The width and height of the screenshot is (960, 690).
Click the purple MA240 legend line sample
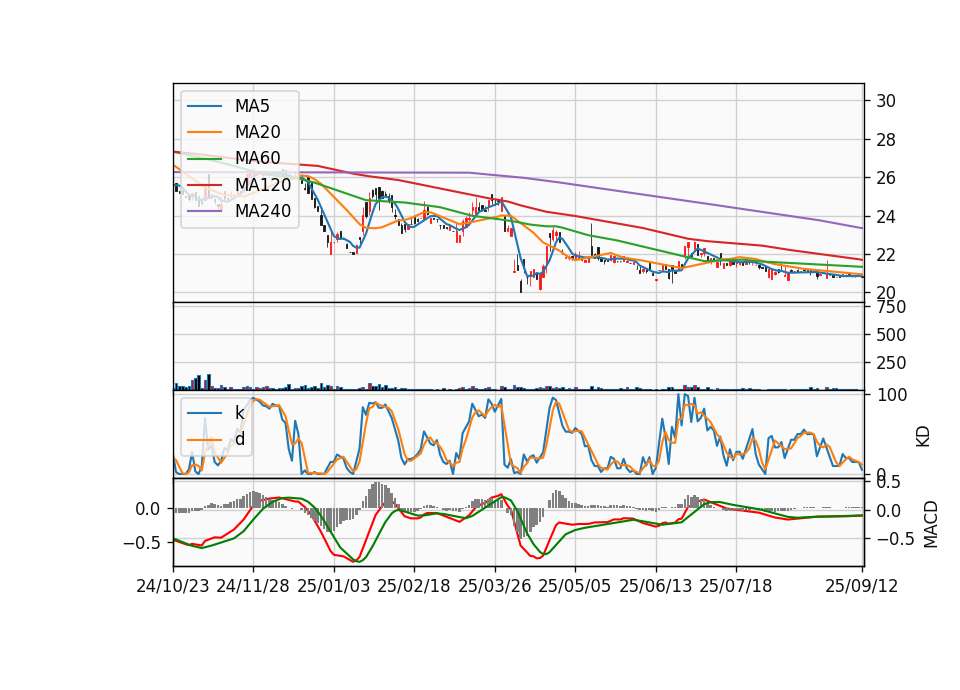[x=204, y=211]
